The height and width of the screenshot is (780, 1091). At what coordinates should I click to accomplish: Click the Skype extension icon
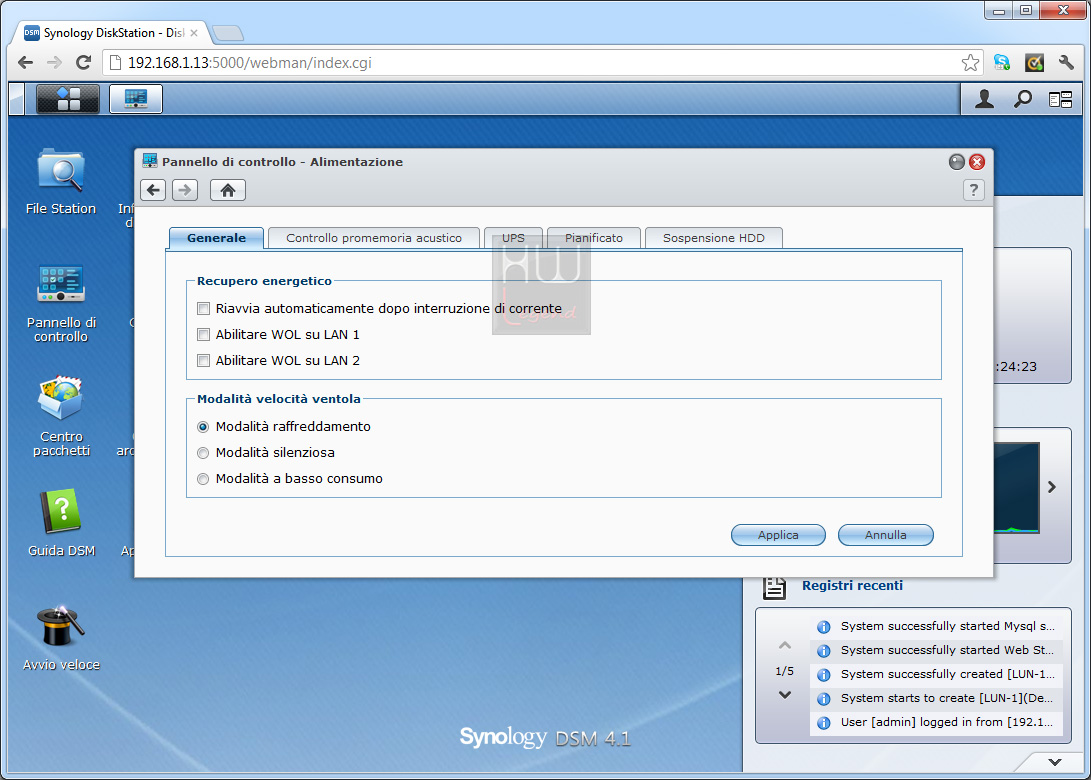tap(1002, 63)
